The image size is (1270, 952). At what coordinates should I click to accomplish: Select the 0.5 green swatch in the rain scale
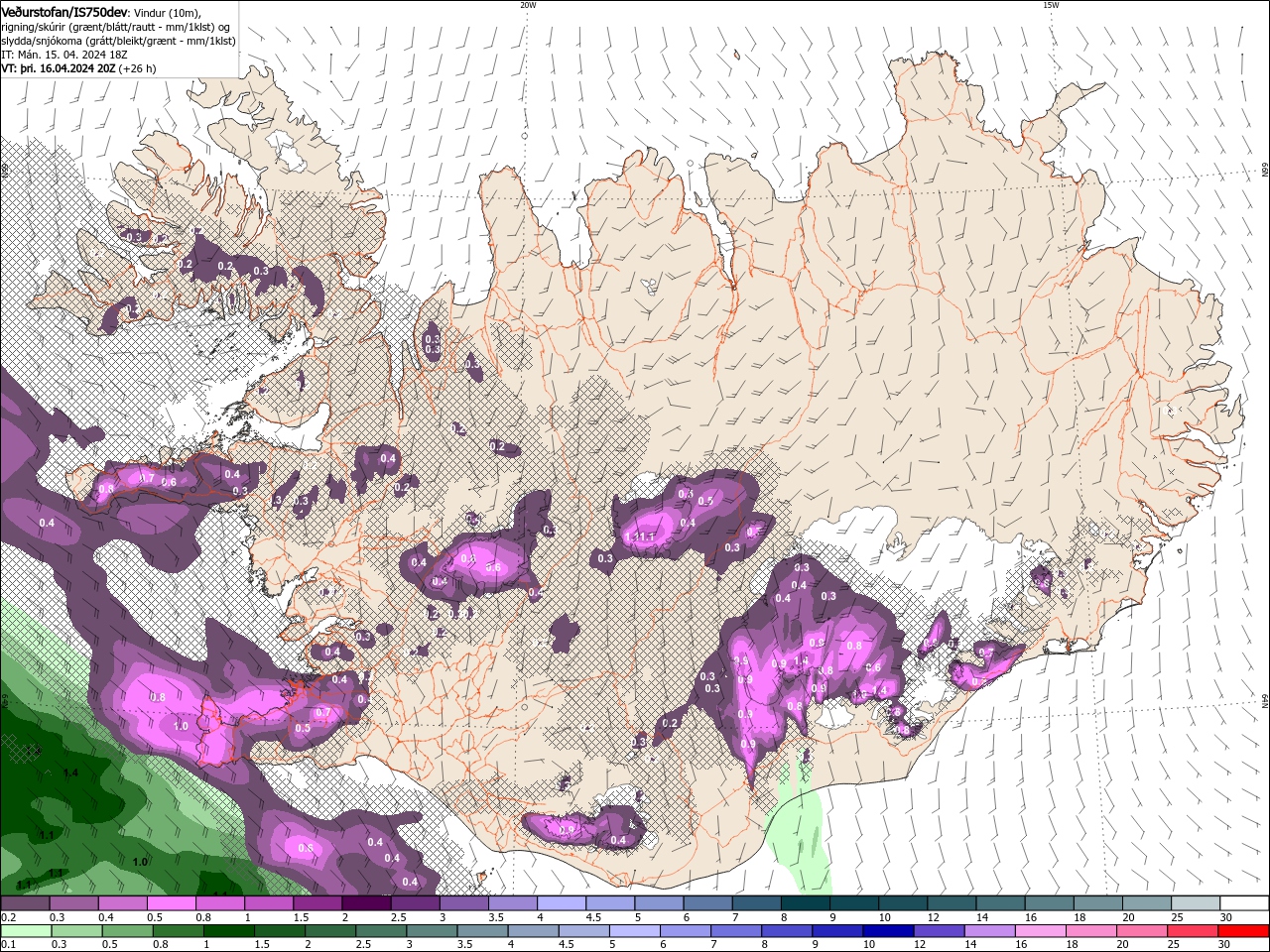point(127,931)
